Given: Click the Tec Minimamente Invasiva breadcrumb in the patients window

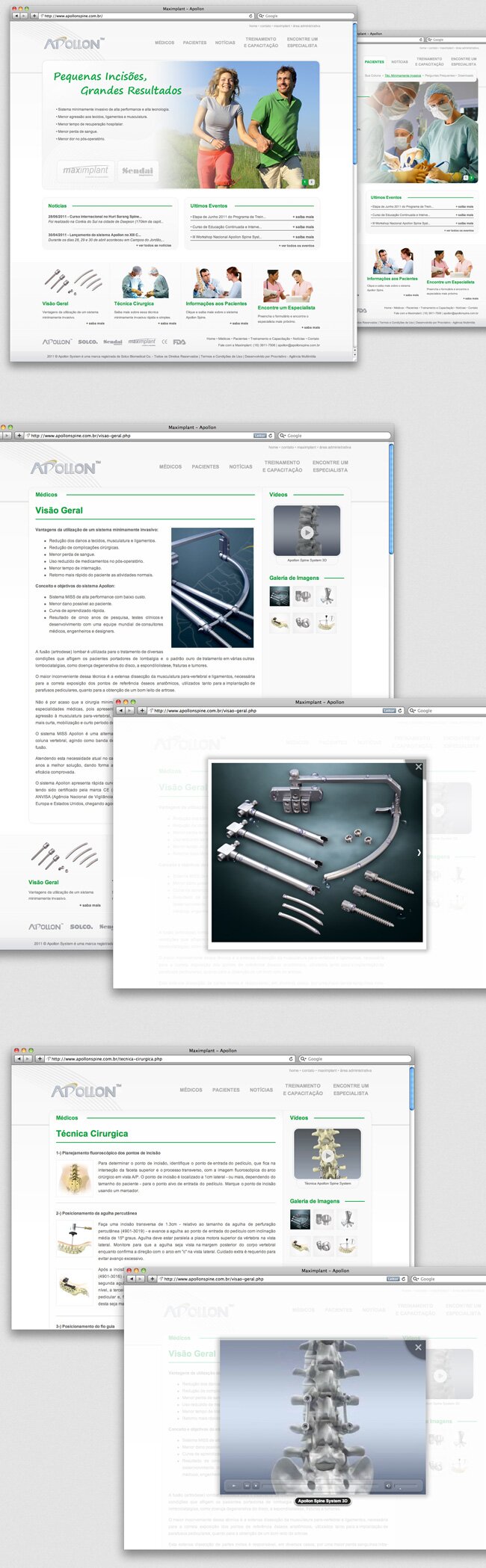Looking at the screenshot, I should 403,75.
